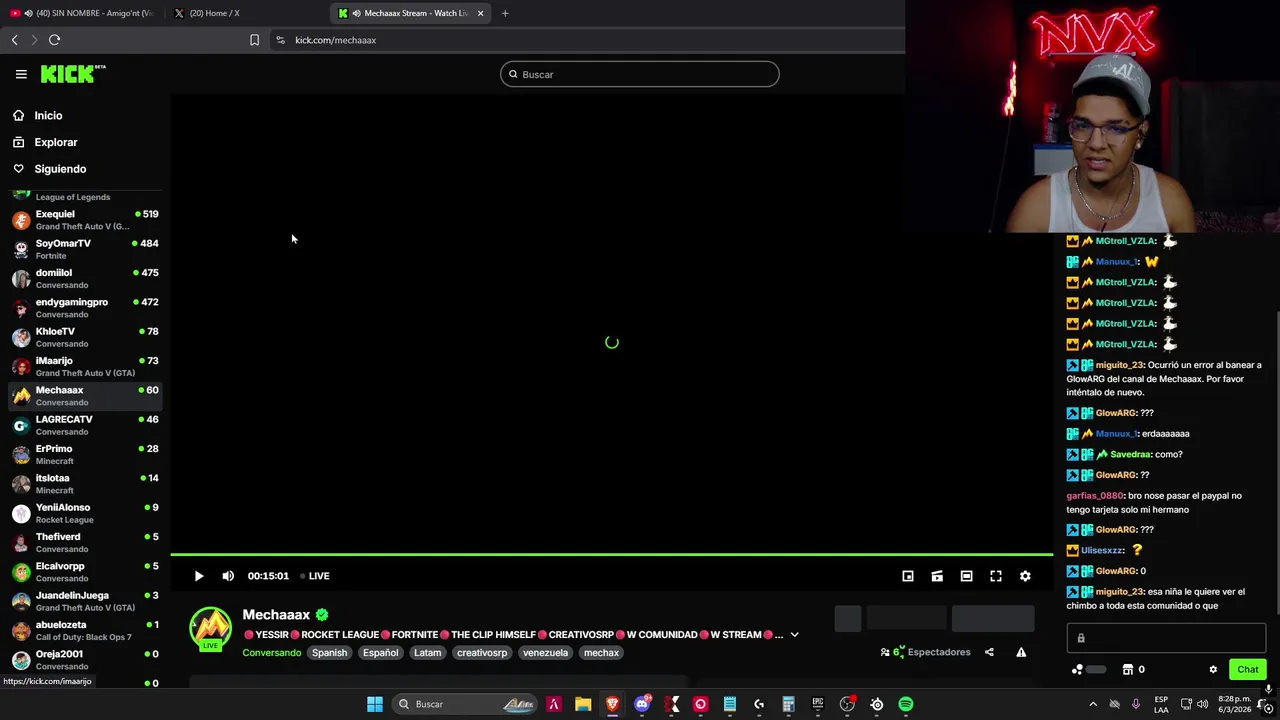Focus the Buscar search field

pyautogui.click(x=640, y=74)
